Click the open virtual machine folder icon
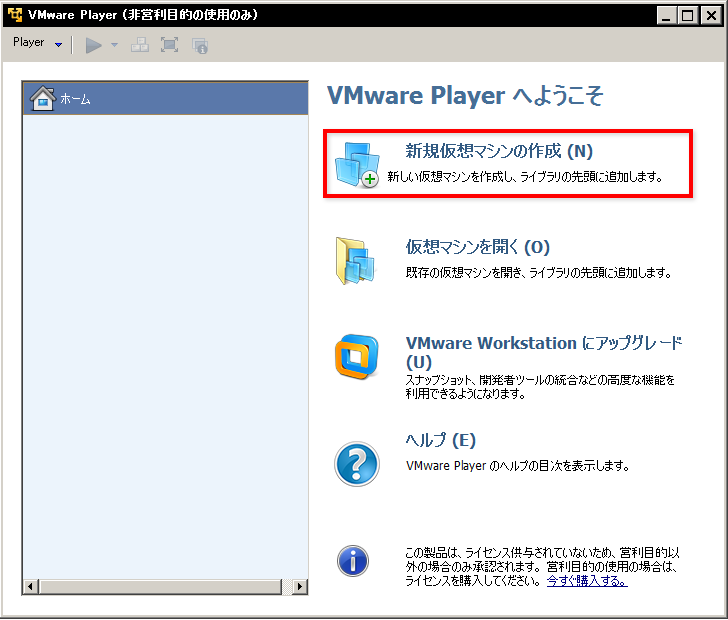Viewport: 728px width, 620px height. (x=355, y=261)
